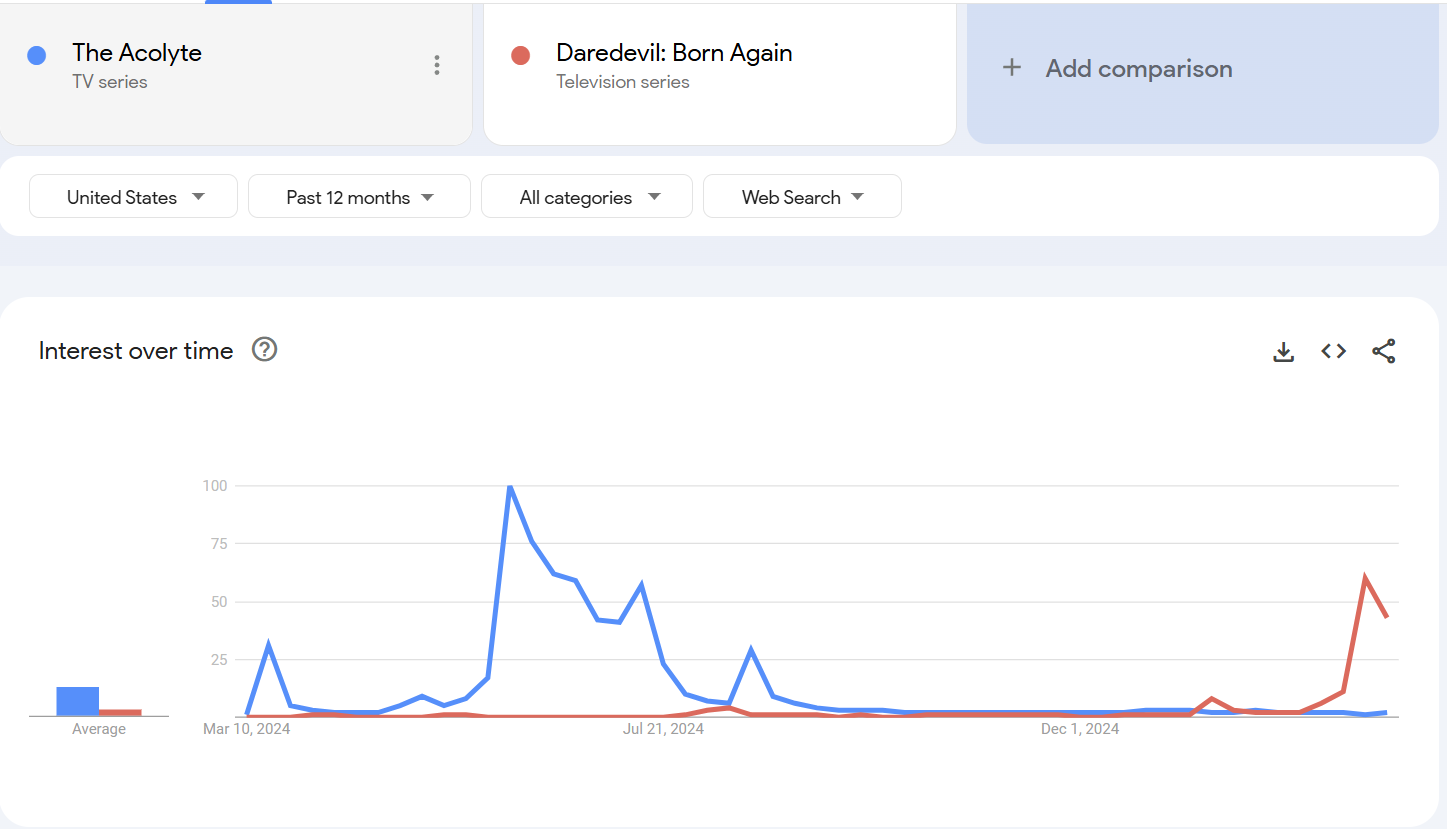Click the Television series subtitle under Daredevil
This screenshot has height=829, width=1447.
pos(623,82)
